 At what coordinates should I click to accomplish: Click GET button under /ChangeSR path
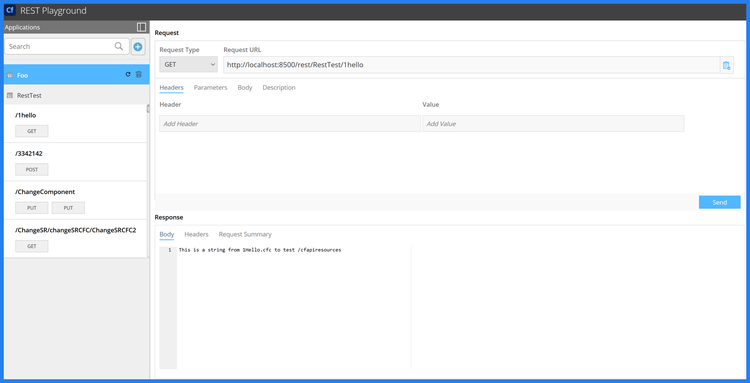point(32,246)
